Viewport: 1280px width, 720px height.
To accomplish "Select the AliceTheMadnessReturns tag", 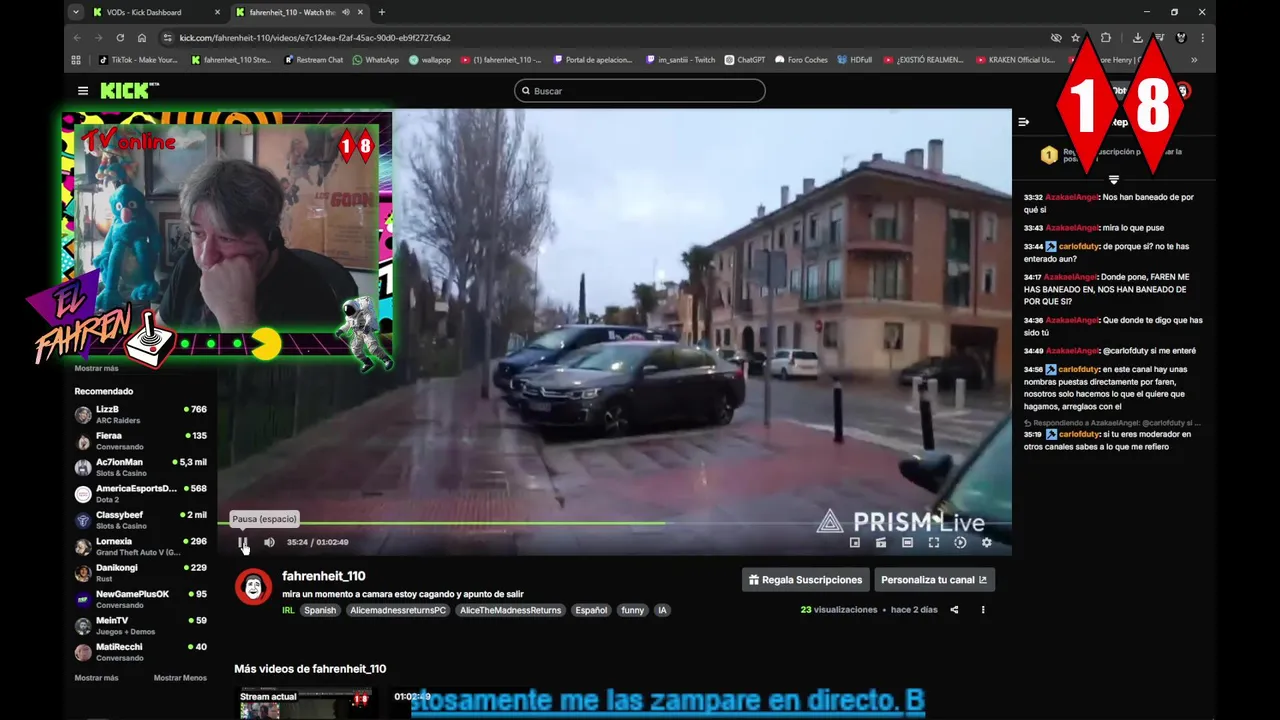I will [510, 610].
